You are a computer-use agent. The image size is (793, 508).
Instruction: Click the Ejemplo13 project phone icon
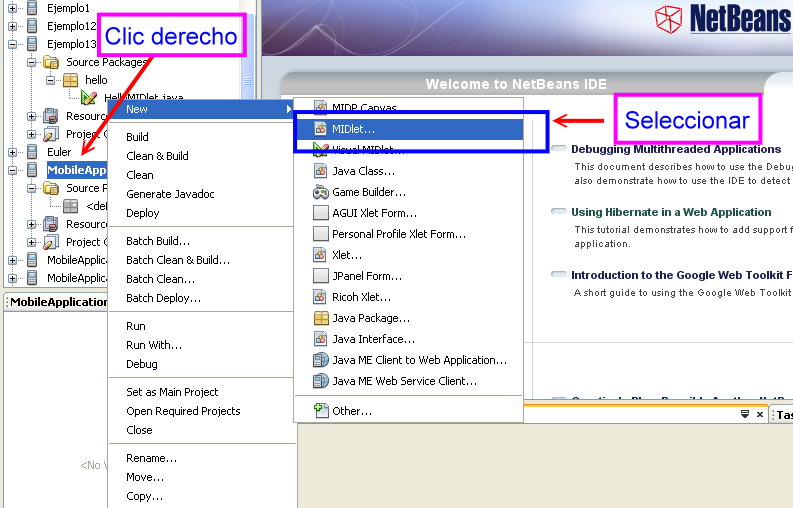tap(32, 44)
